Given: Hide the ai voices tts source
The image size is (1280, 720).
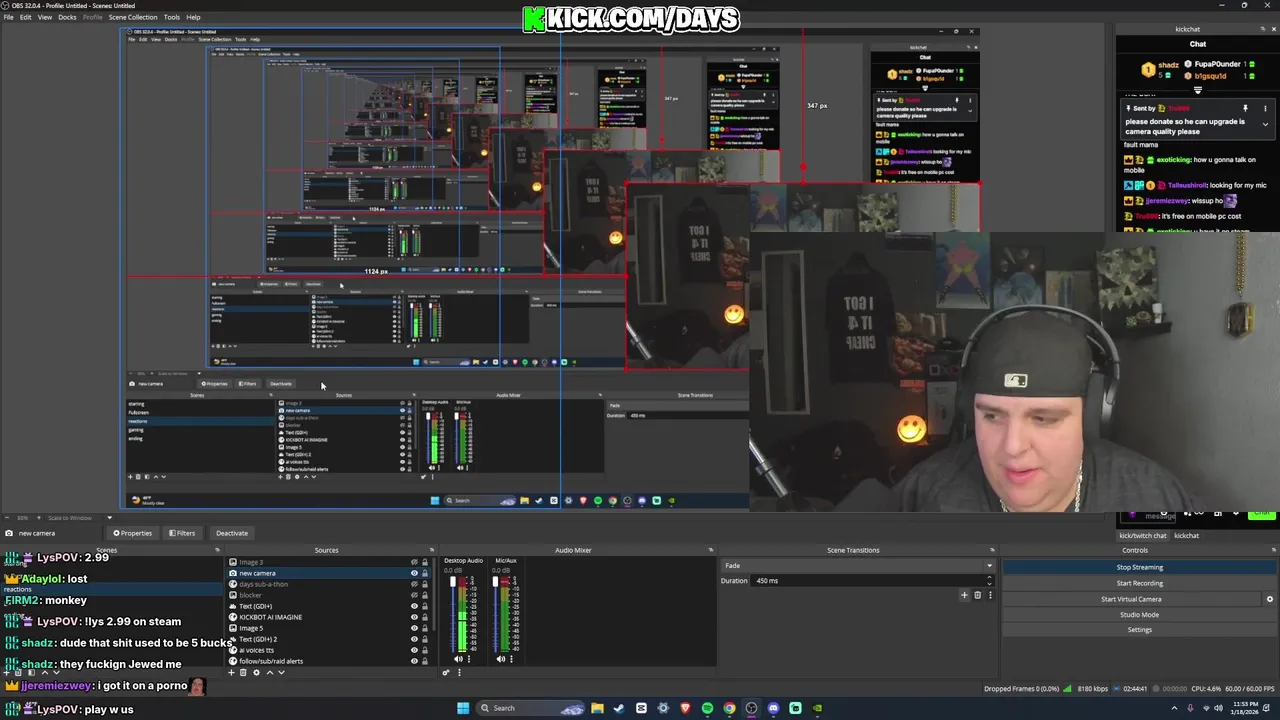Looking at the screenshot, I should [x=414, y=650].
